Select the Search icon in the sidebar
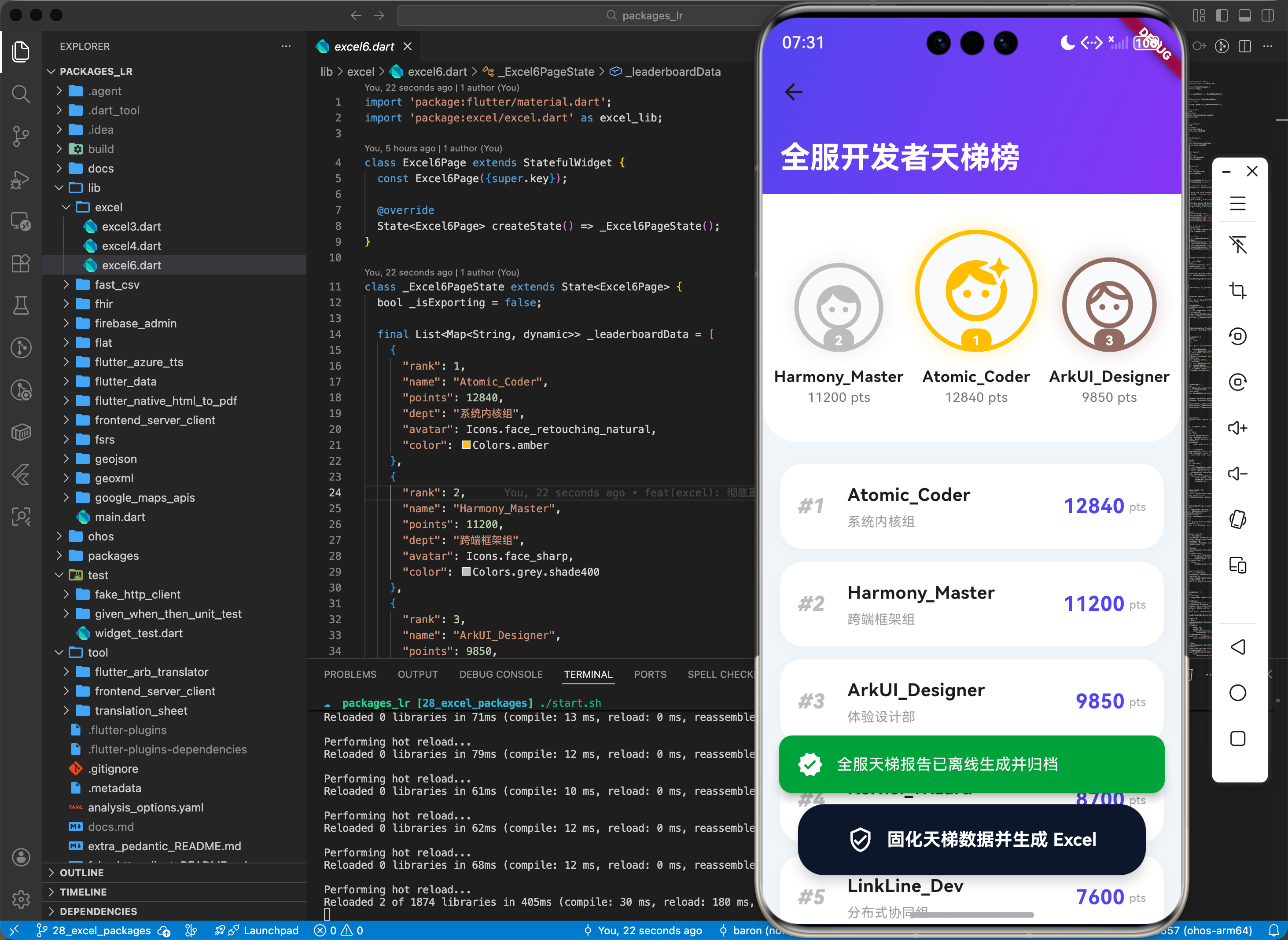 (x=21, y=95)
